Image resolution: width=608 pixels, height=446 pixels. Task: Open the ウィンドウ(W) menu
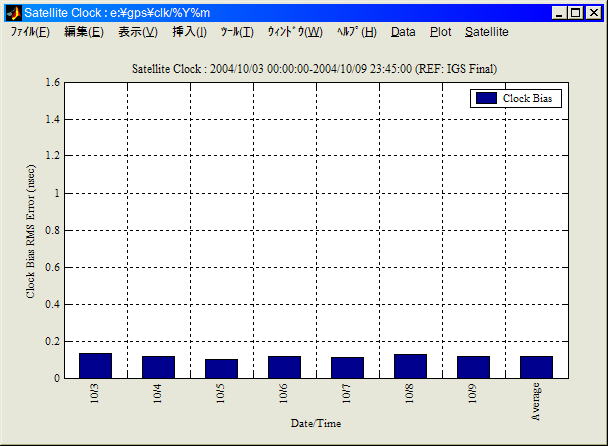(x=295, y=32)
